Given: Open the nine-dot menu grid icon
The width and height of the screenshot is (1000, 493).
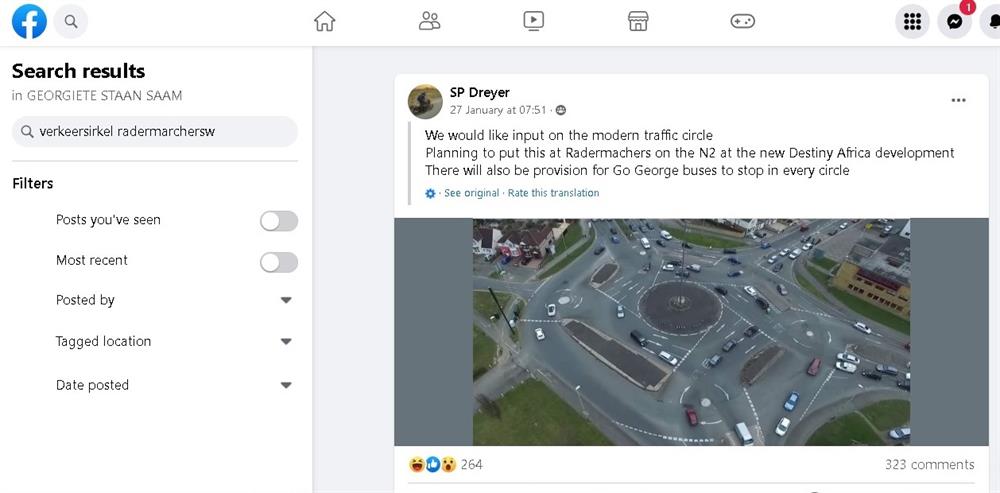Looking at the screenshot, I should [913, 22].
